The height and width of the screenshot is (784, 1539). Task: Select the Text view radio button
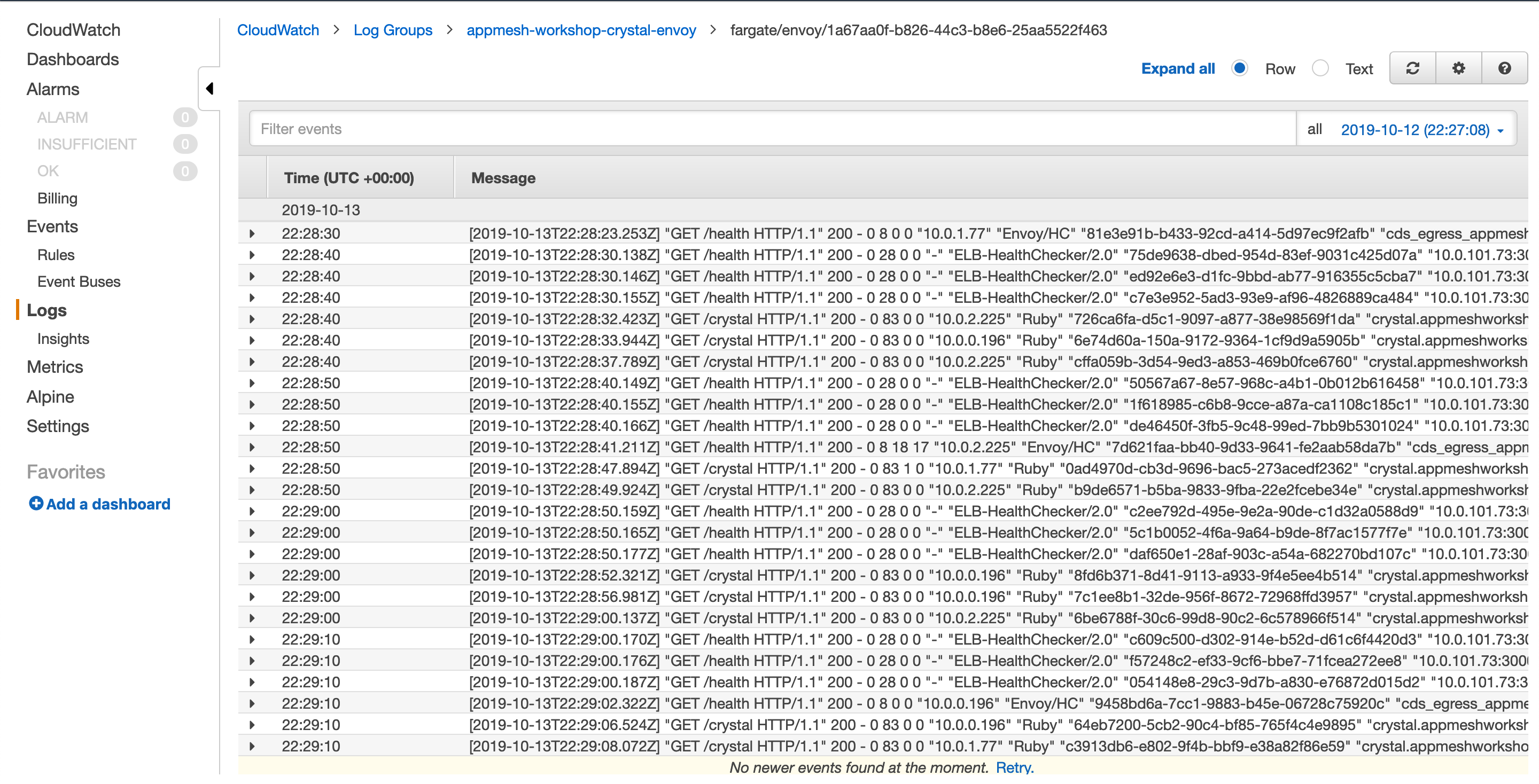[x=1320, y=69]
